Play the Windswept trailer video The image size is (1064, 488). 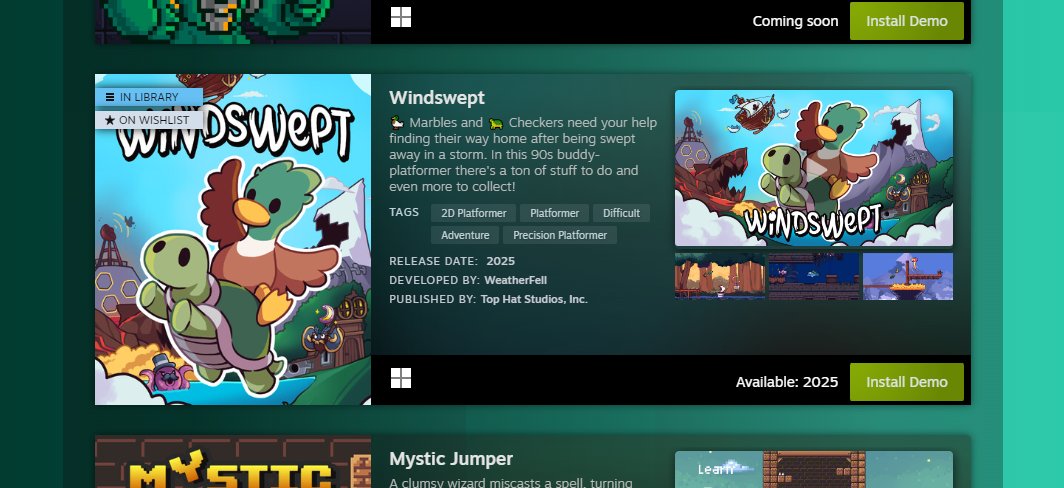coord(814,168)
